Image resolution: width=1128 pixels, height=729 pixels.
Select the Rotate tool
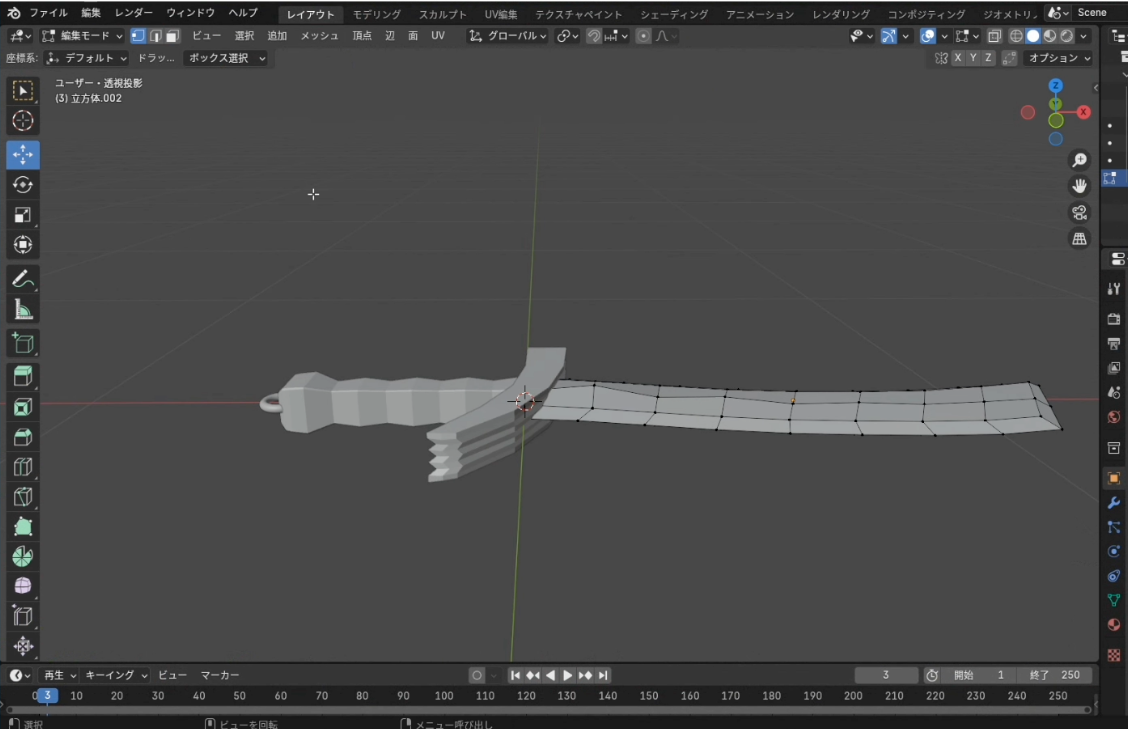[23, 185]
